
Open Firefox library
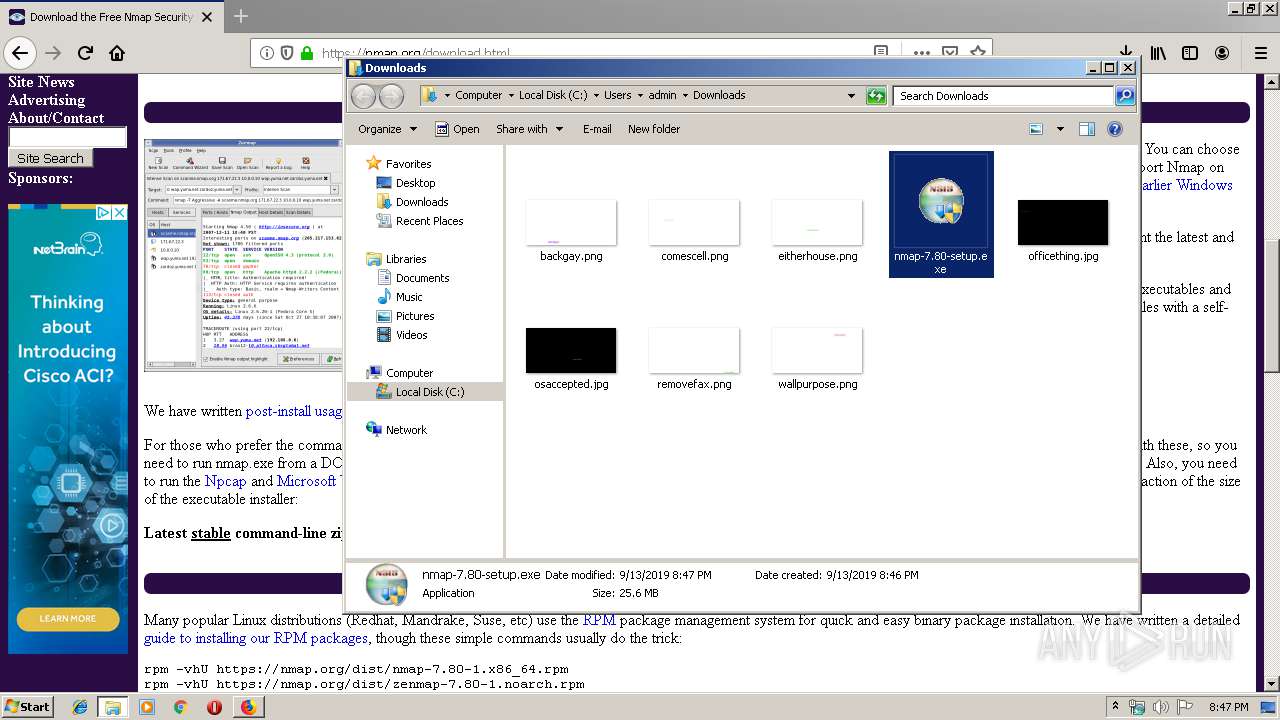point(1158,53)
